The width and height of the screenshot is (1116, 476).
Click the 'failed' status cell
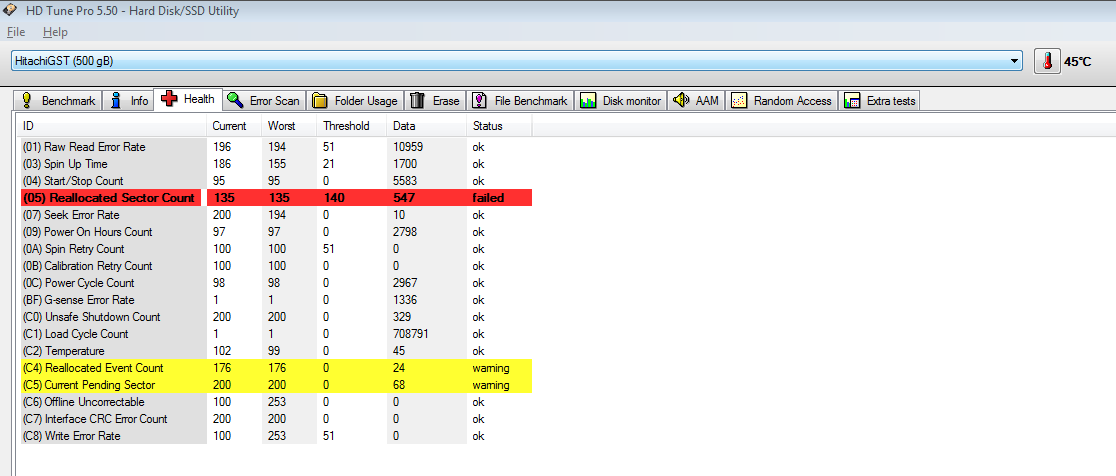[488, 198]
